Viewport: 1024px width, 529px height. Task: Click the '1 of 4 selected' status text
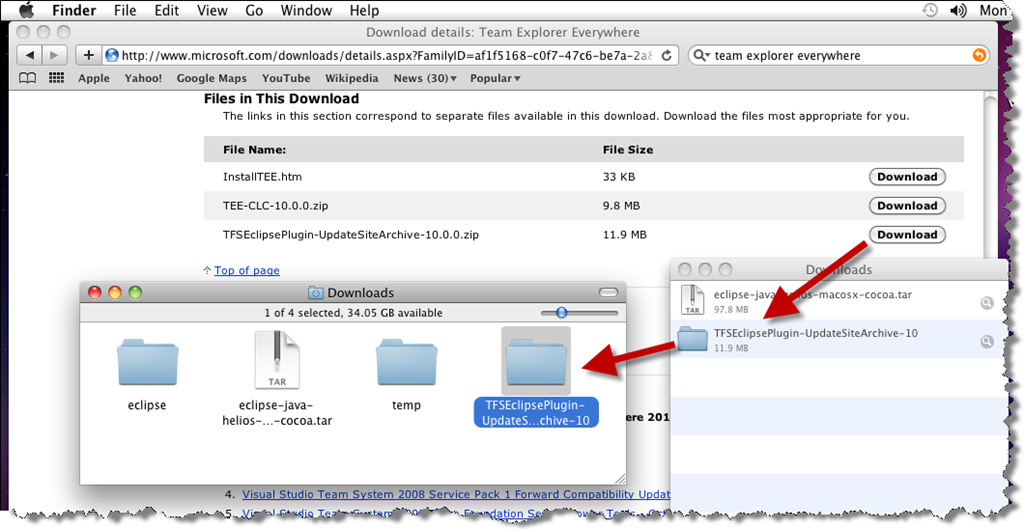353,313
